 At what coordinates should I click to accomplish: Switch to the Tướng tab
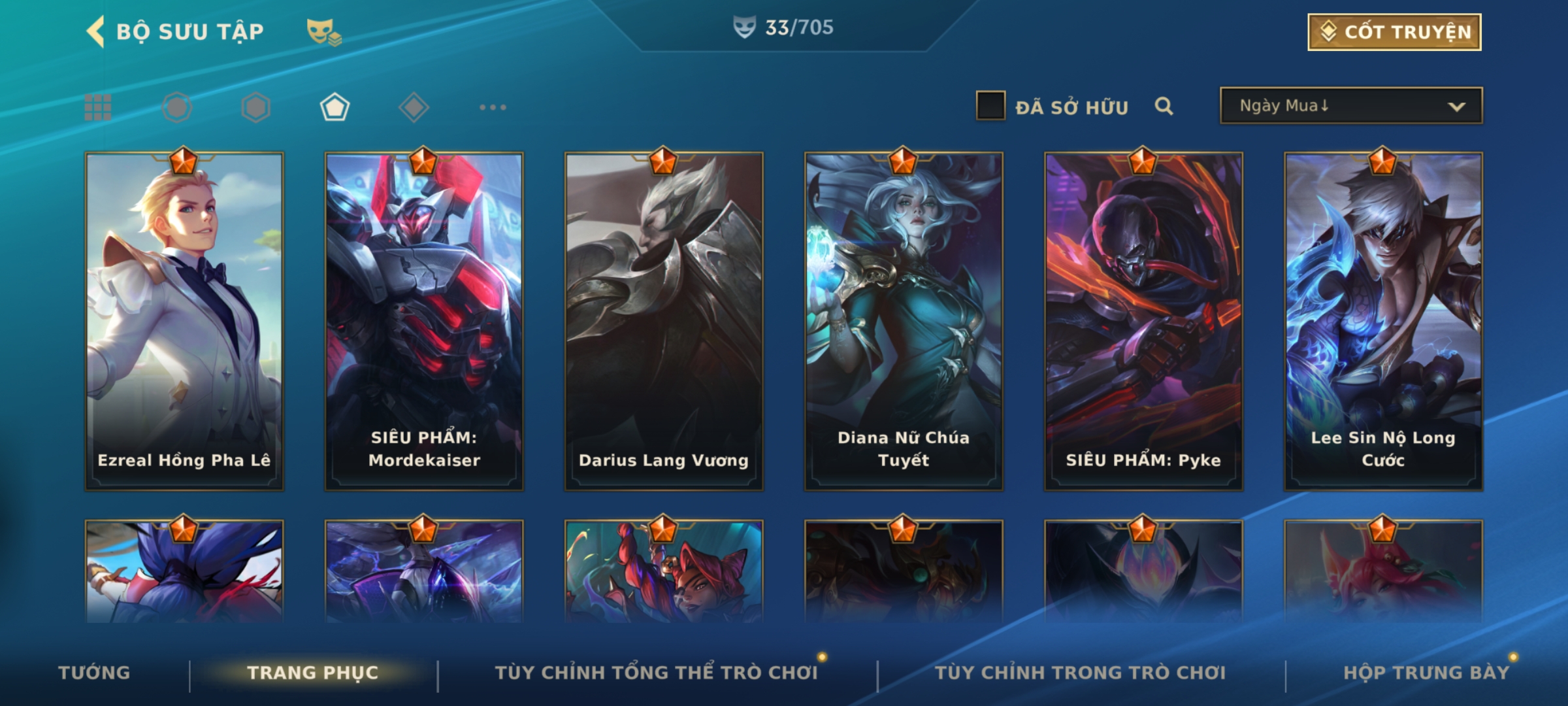pyautogui.click(x=94, y=673)
